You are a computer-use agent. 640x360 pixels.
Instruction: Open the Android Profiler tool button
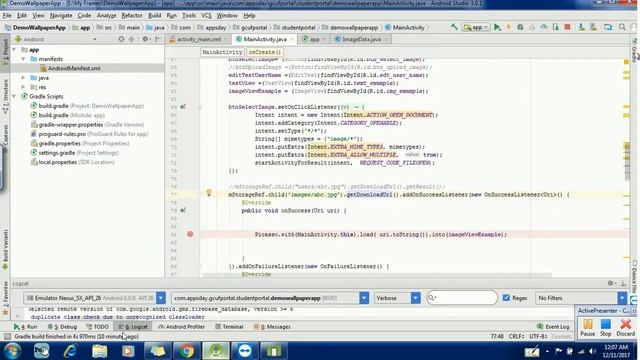pyautogui.click(x=182, y=327)
